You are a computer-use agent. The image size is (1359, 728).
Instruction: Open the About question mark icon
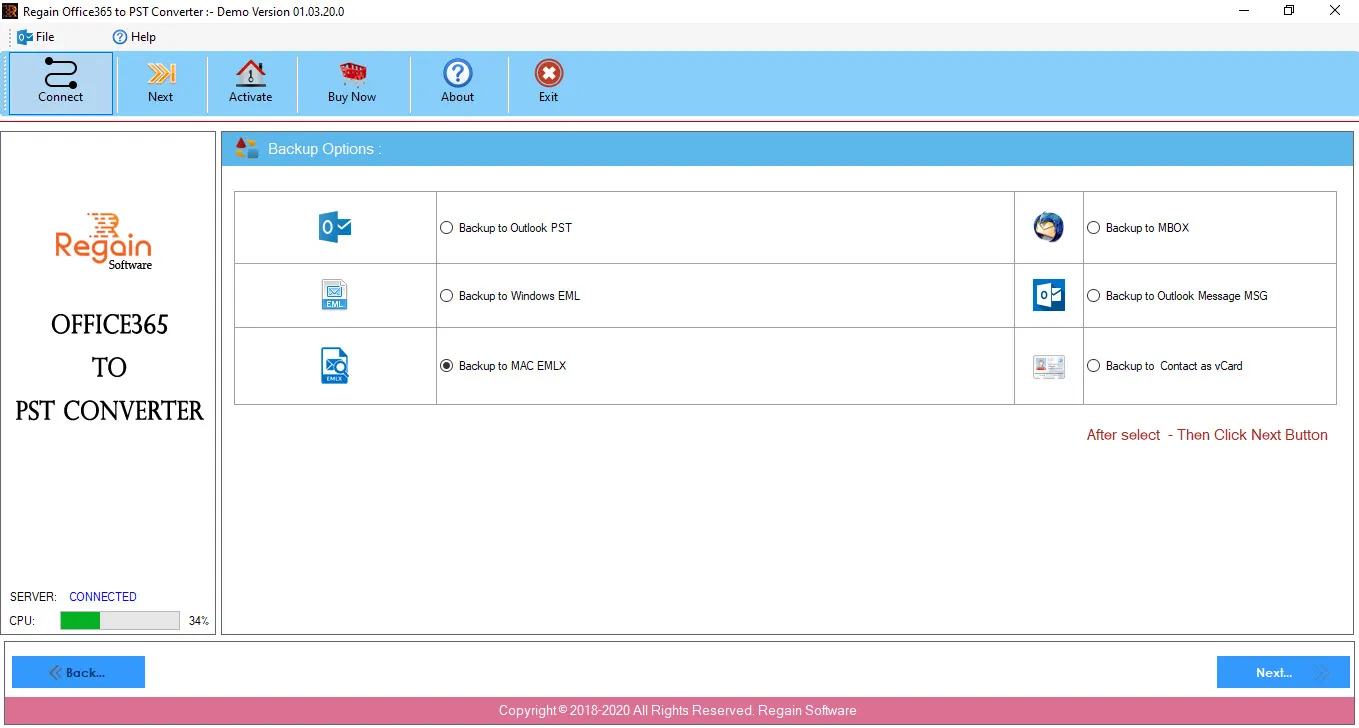pyautogui.click(x=458, y=74)
